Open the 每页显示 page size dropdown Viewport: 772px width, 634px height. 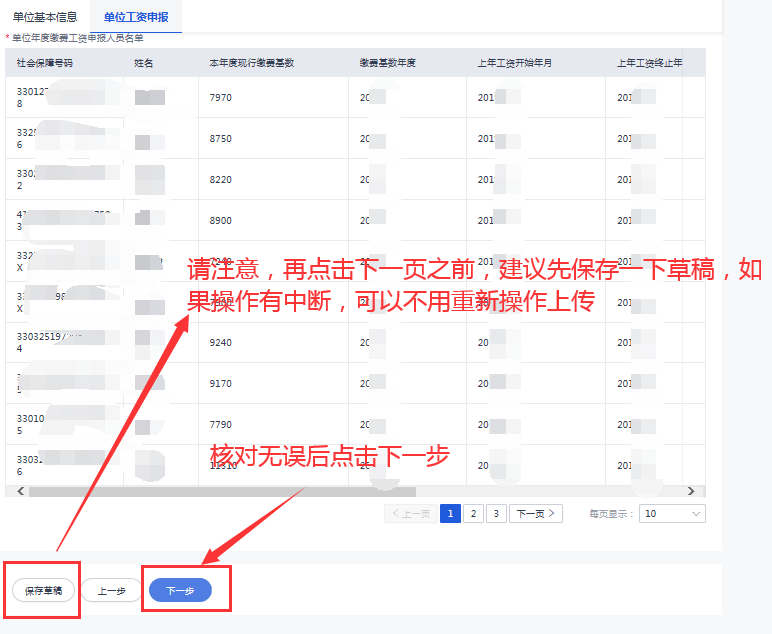click(x=672, y=514)
